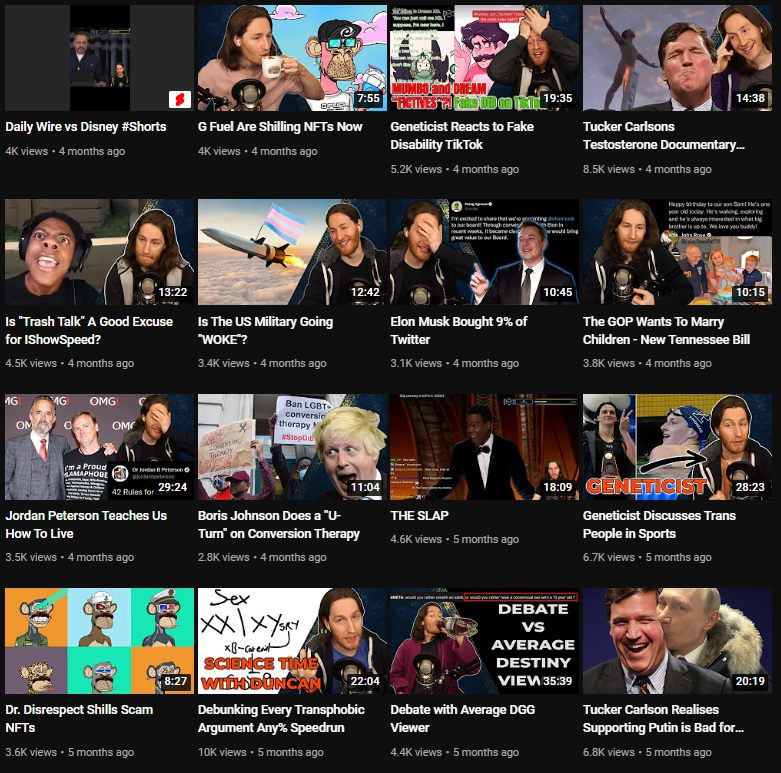Click '4.6K views • 5 months ago' text

(455, 539)
